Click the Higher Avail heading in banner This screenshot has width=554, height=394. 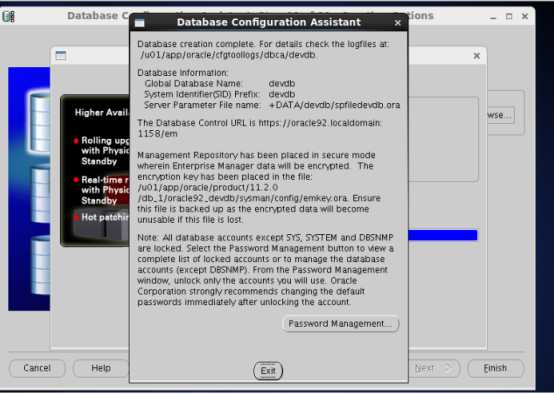pos(101,113)
